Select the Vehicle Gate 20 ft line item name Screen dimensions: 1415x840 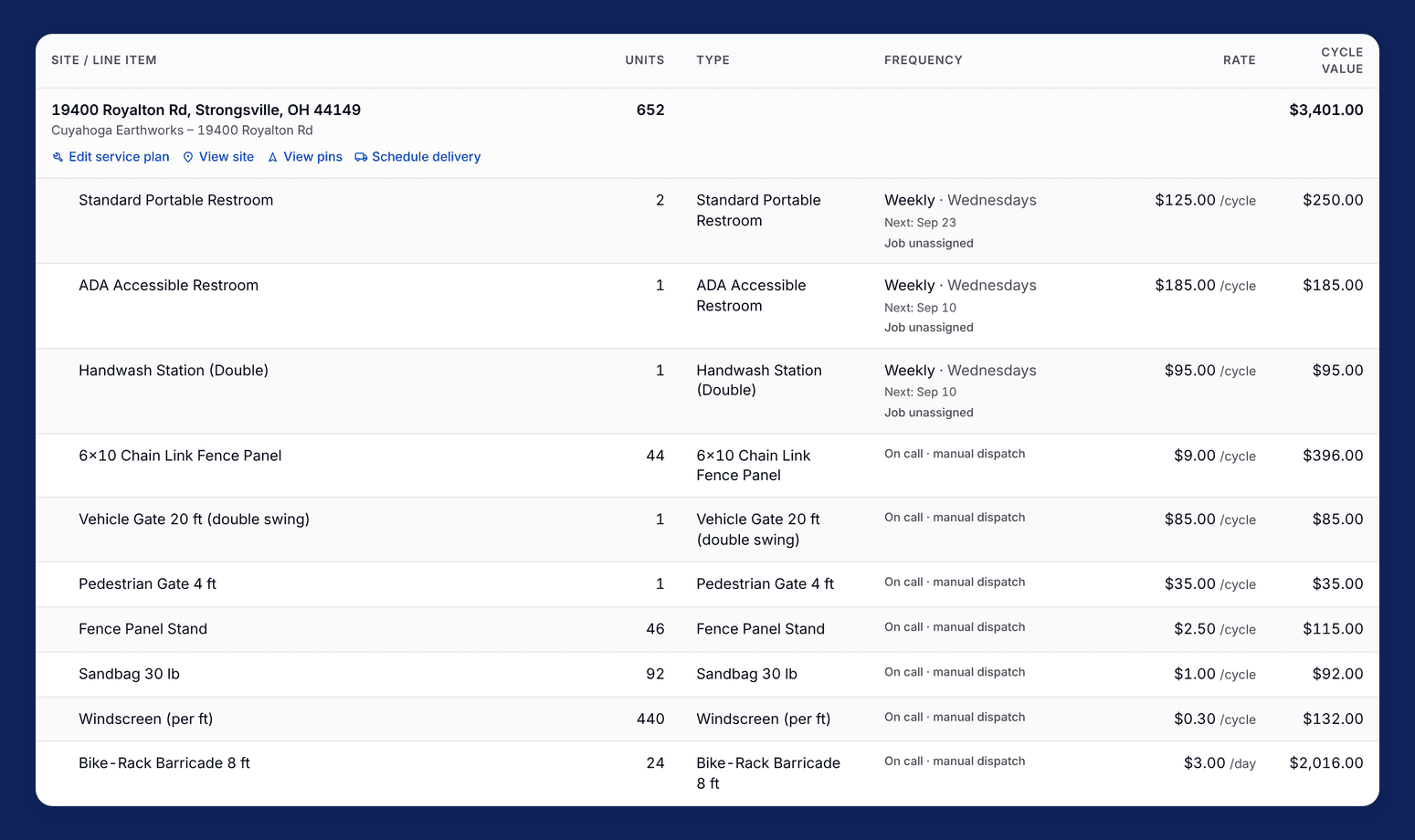click(194, 519)
